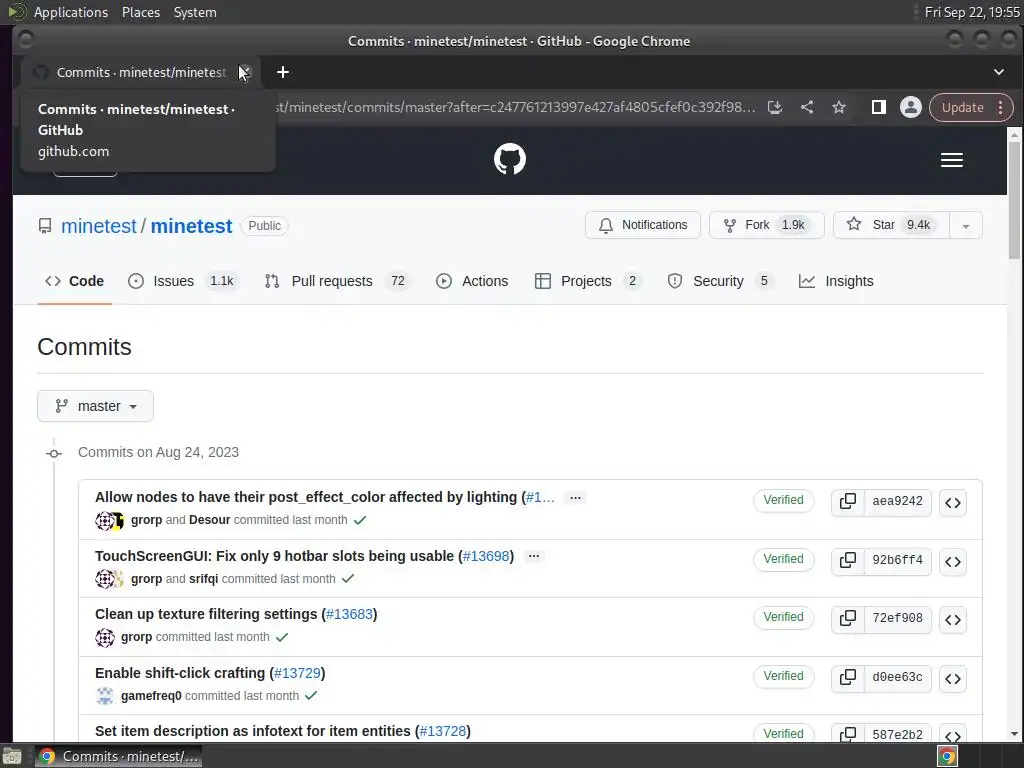Expand commit message for post_effect_color commit
This screenshot has width=1024, height=768.
(575, 498)
